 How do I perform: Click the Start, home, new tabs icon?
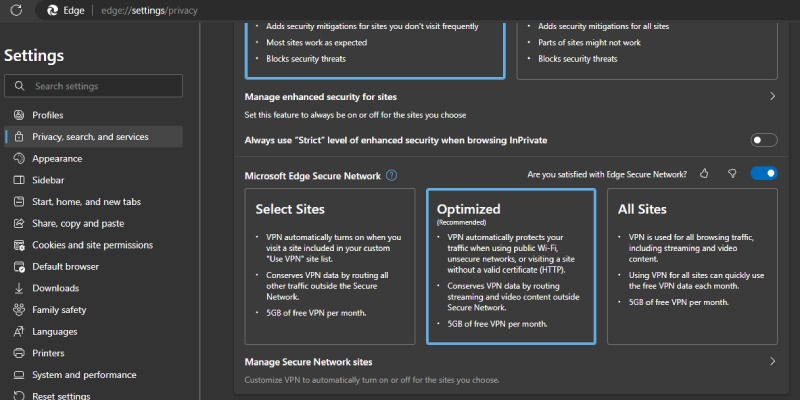(x=19, y=202)
